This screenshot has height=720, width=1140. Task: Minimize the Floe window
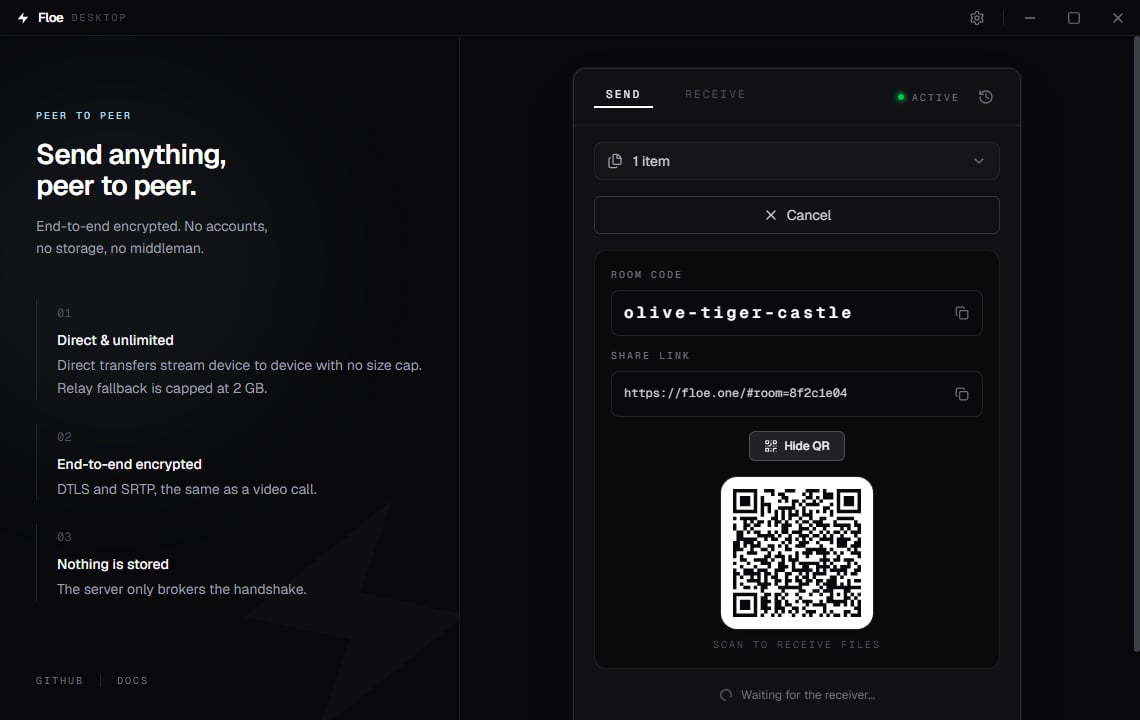(x=1029, y=18)
